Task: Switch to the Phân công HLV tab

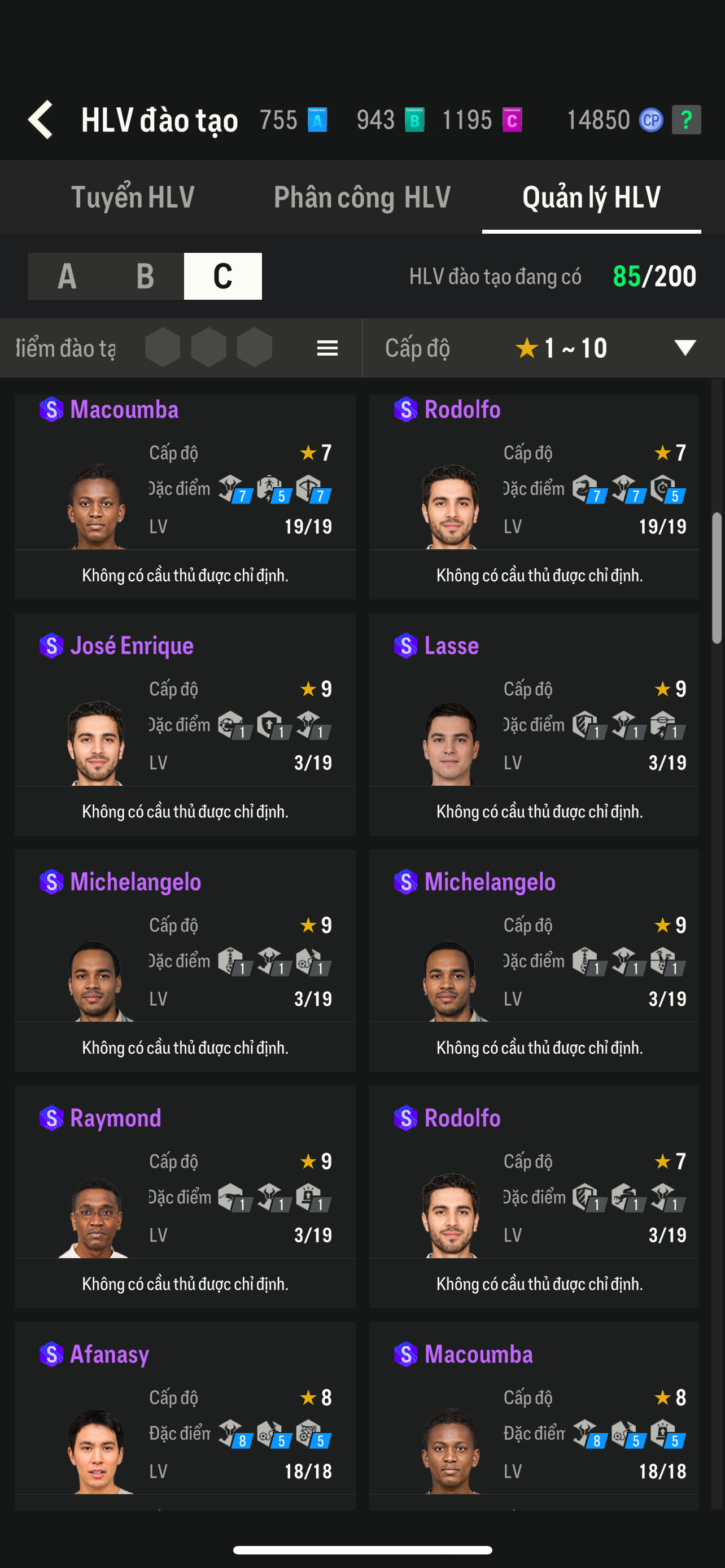Action: click(362, 197)
